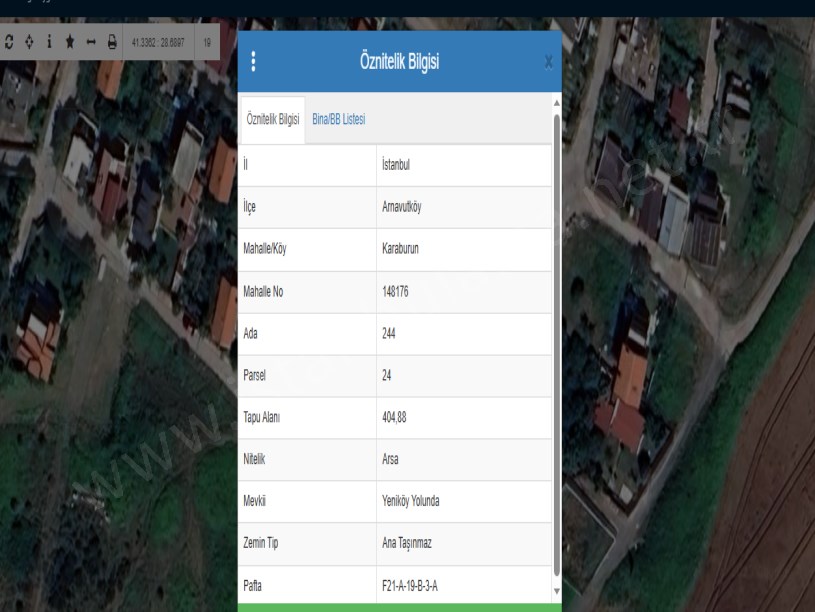Click the crosshair locate icon
Viewport: 815px width, 612px height.
tap(29, 42)
